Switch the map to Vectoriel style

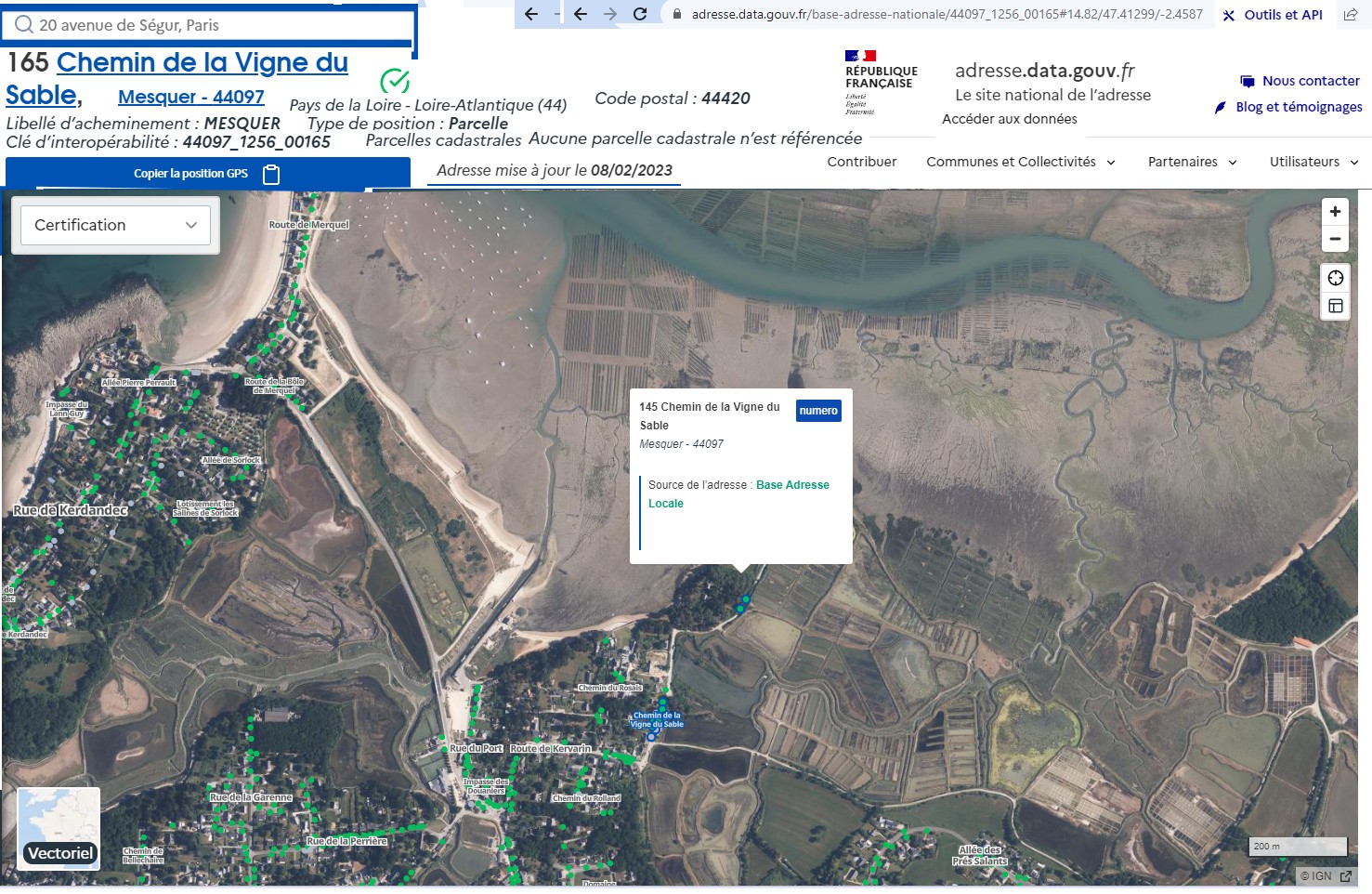point(59,829)
